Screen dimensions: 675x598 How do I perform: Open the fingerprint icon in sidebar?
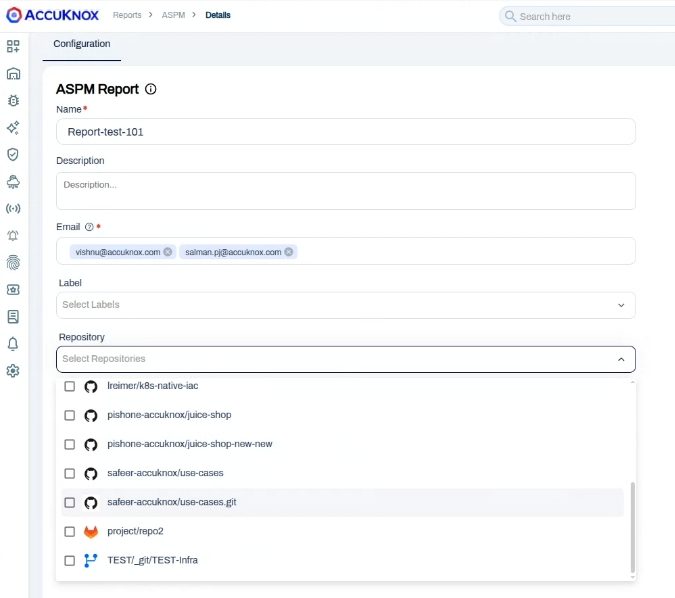tap(13, 263)
